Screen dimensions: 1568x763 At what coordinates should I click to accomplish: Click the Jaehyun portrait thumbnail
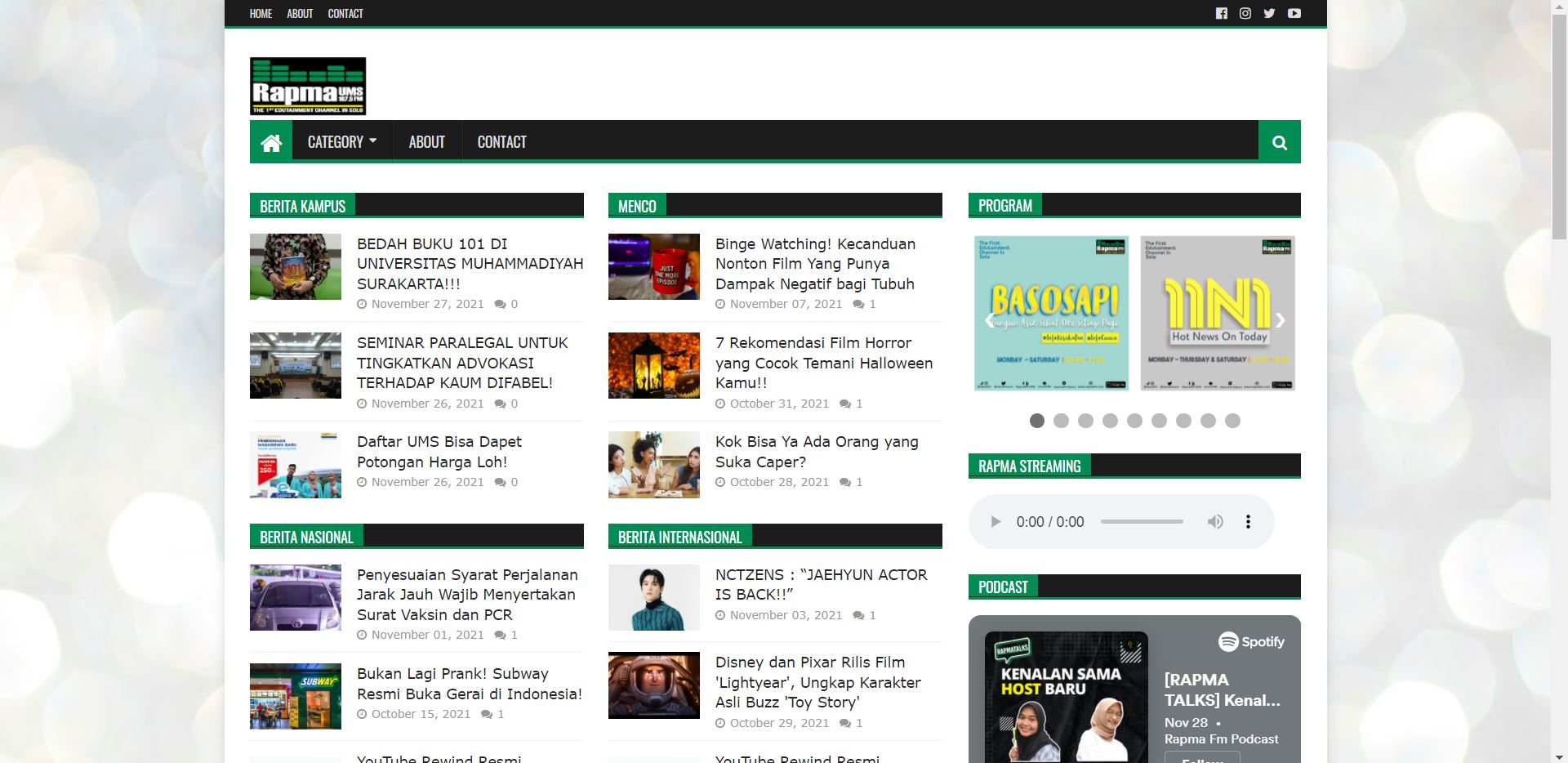[x=654, y=598]
